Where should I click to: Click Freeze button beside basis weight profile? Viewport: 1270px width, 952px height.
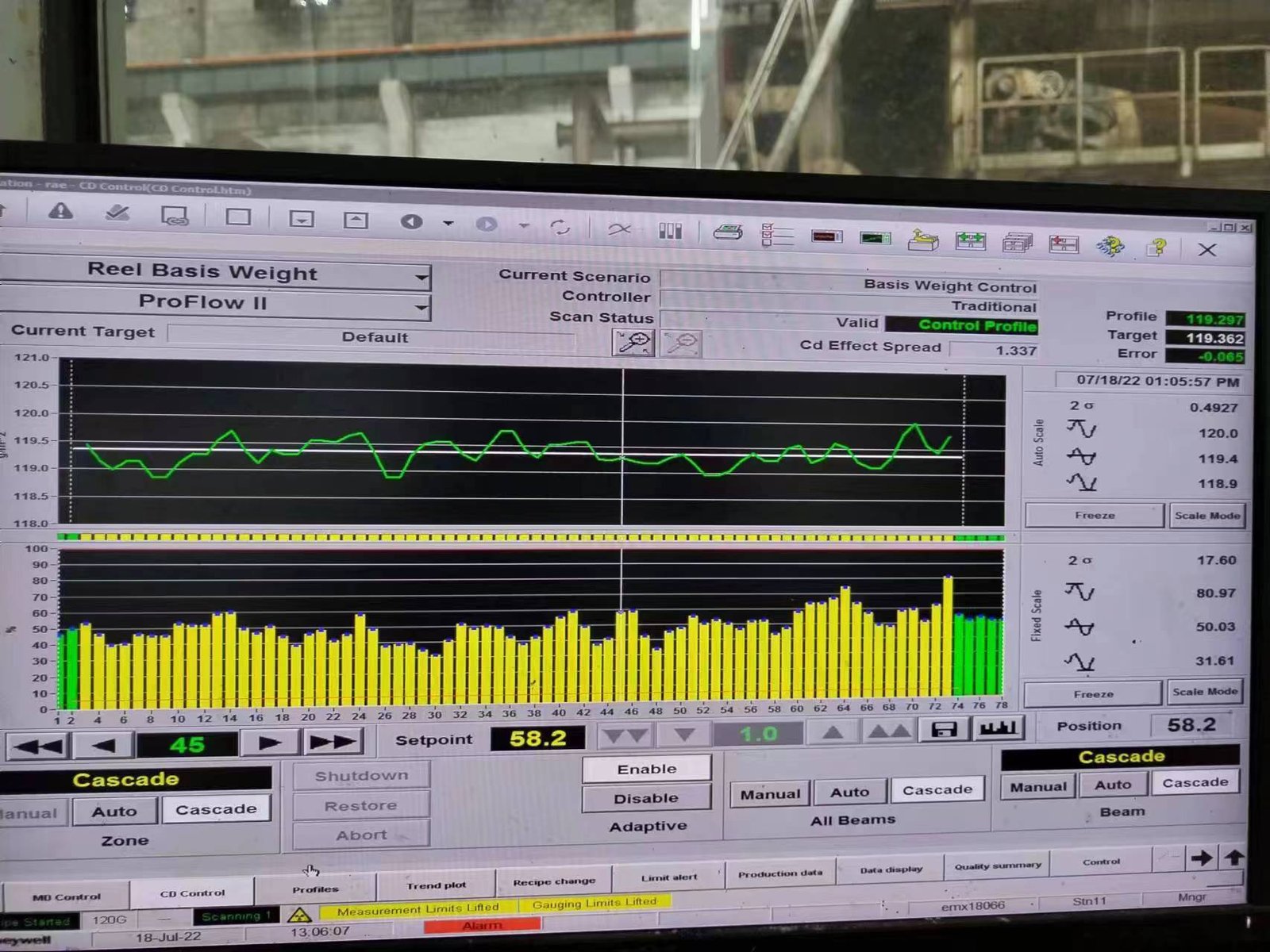tap(1095, 516)
